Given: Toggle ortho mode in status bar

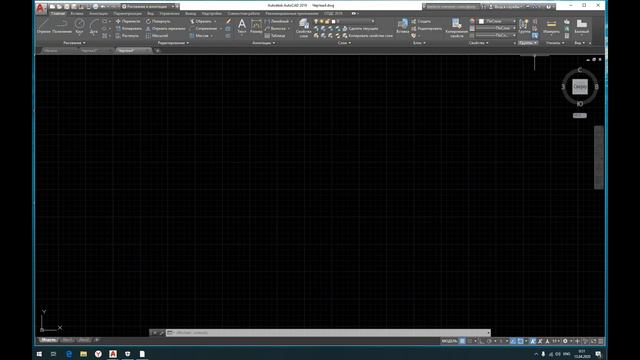Looking at the screenshot, I should tap(482, 341).
